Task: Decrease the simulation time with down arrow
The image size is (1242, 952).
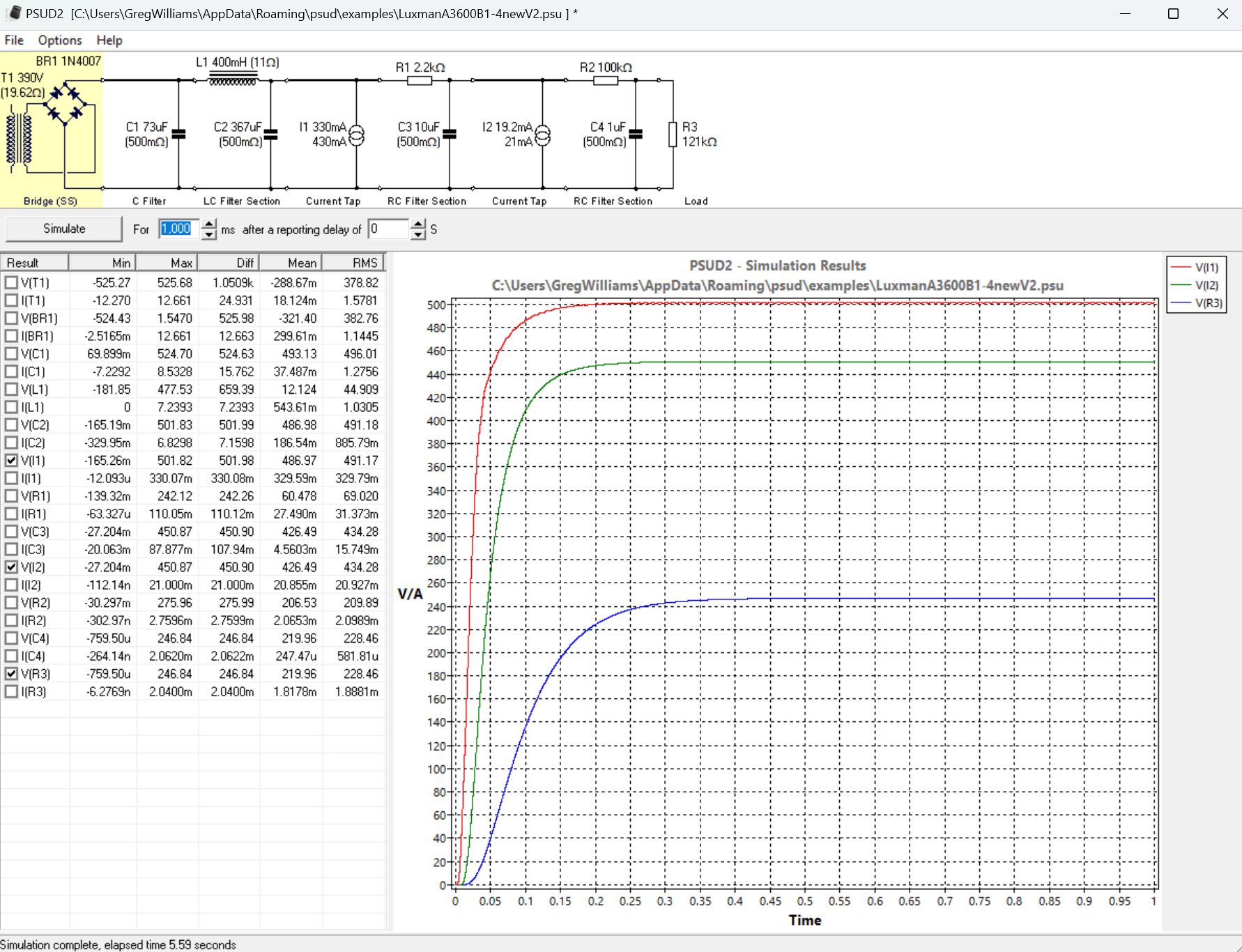Action: [x=209, y=235]
